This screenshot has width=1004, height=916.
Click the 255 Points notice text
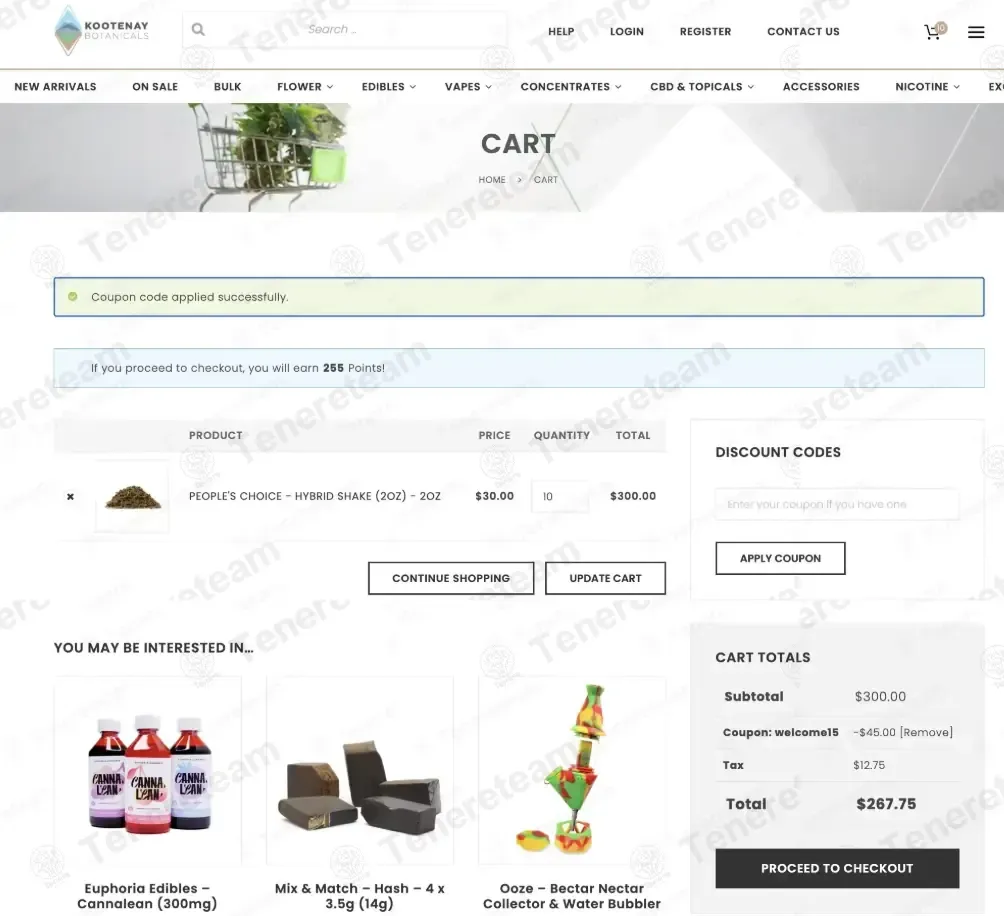(x=238, y=368)
